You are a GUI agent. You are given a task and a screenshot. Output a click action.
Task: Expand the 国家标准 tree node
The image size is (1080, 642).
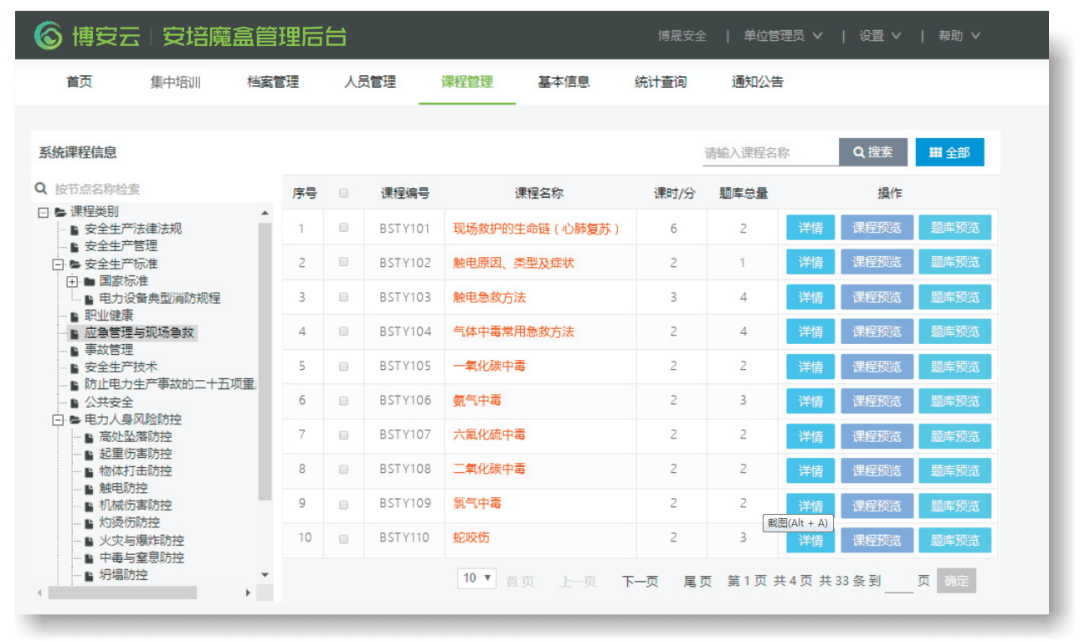click(72, 281)
